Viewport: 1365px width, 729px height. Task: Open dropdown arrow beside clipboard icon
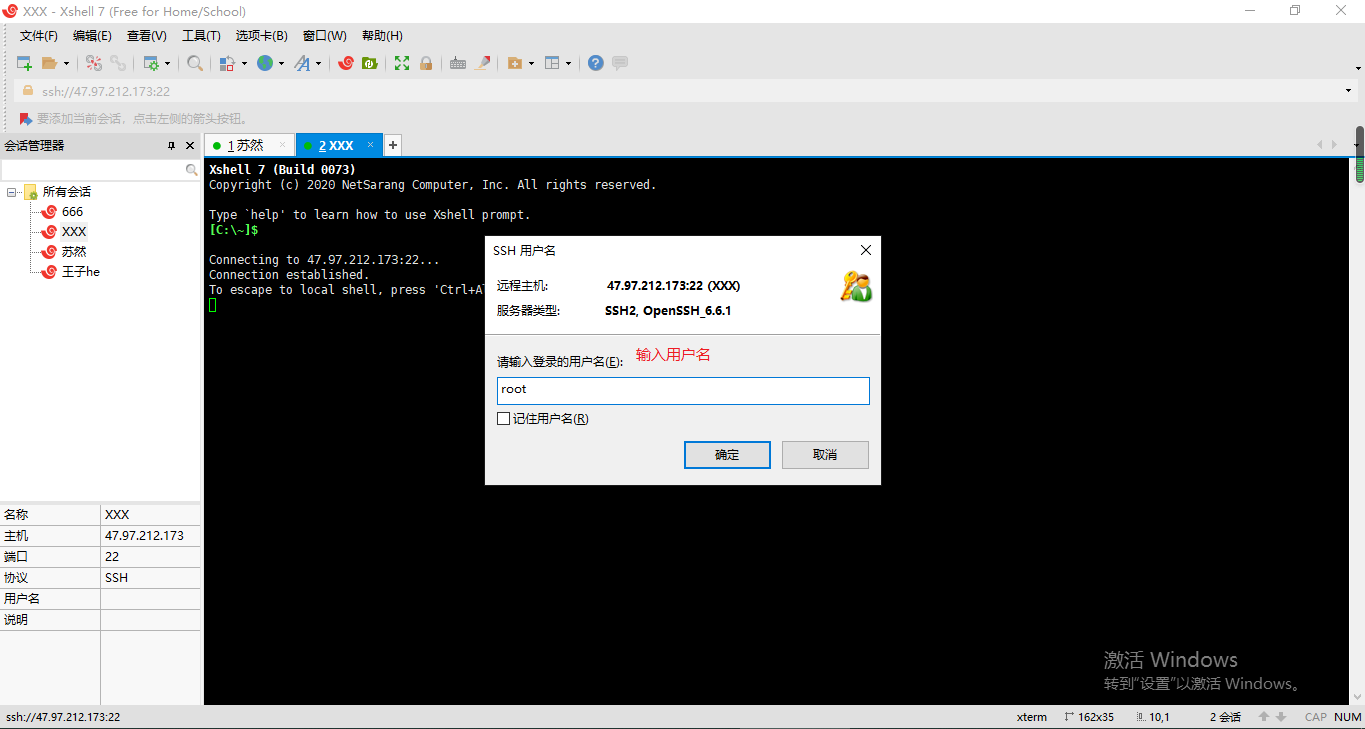click(244, 63)
